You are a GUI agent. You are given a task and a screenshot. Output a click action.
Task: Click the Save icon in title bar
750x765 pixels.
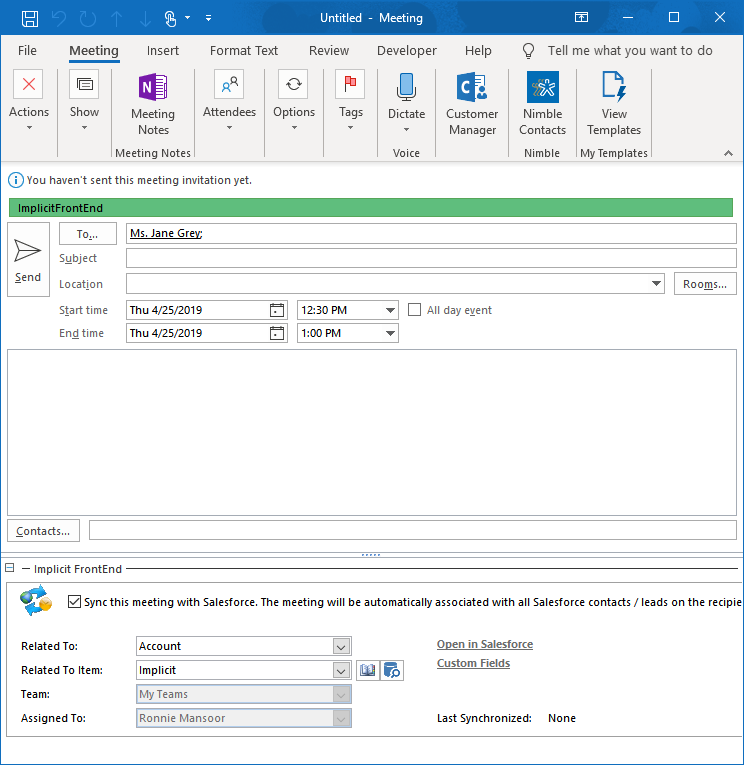click(x=30, y=18)
